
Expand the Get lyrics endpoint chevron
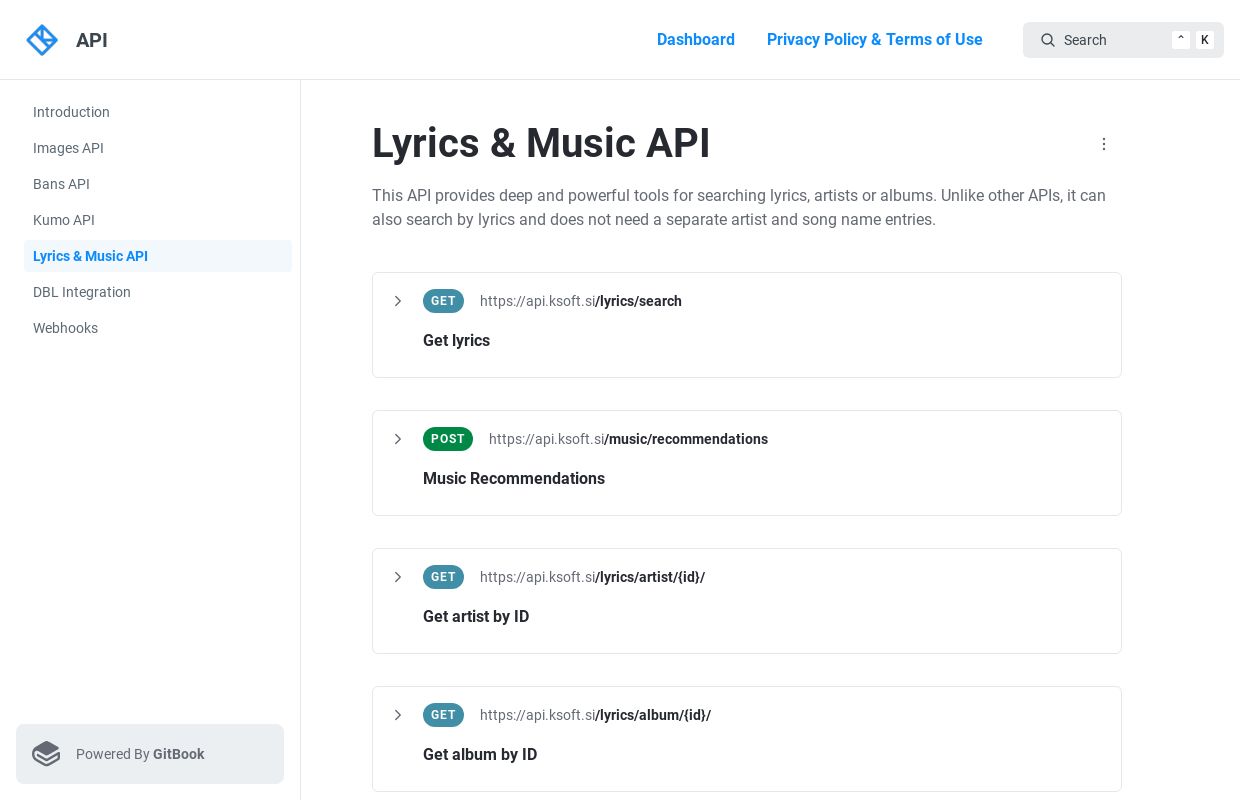[x=398, y=301]
